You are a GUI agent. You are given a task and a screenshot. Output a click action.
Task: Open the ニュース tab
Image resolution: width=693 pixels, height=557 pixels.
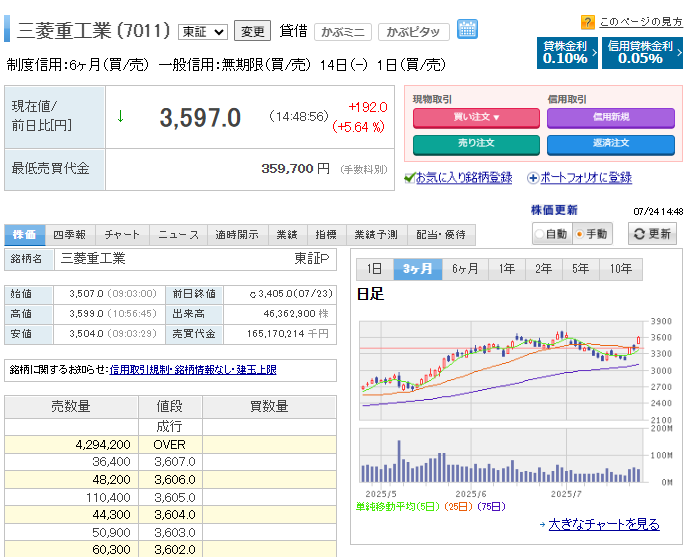point(179,235)
